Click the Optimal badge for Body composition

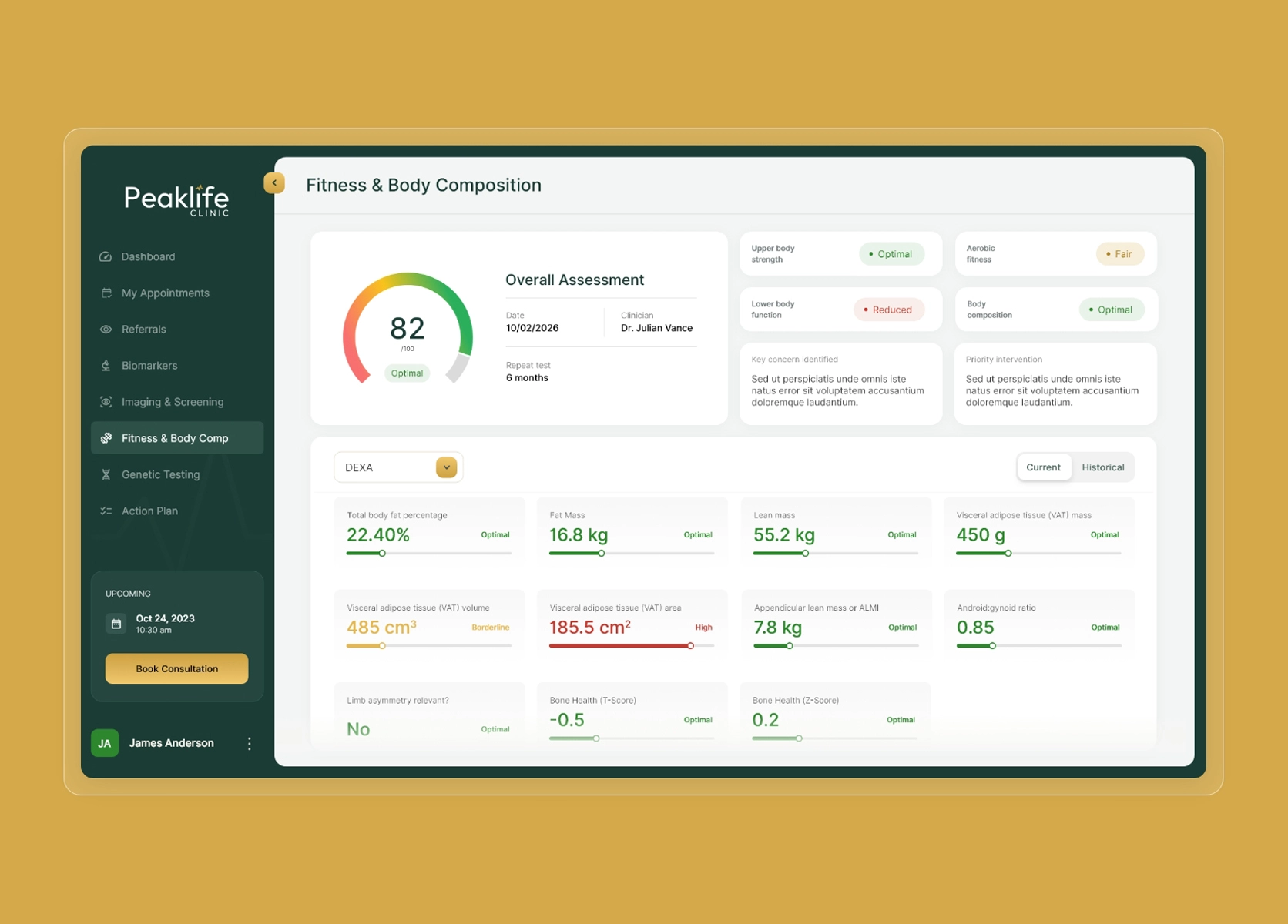coord(1111,310)
